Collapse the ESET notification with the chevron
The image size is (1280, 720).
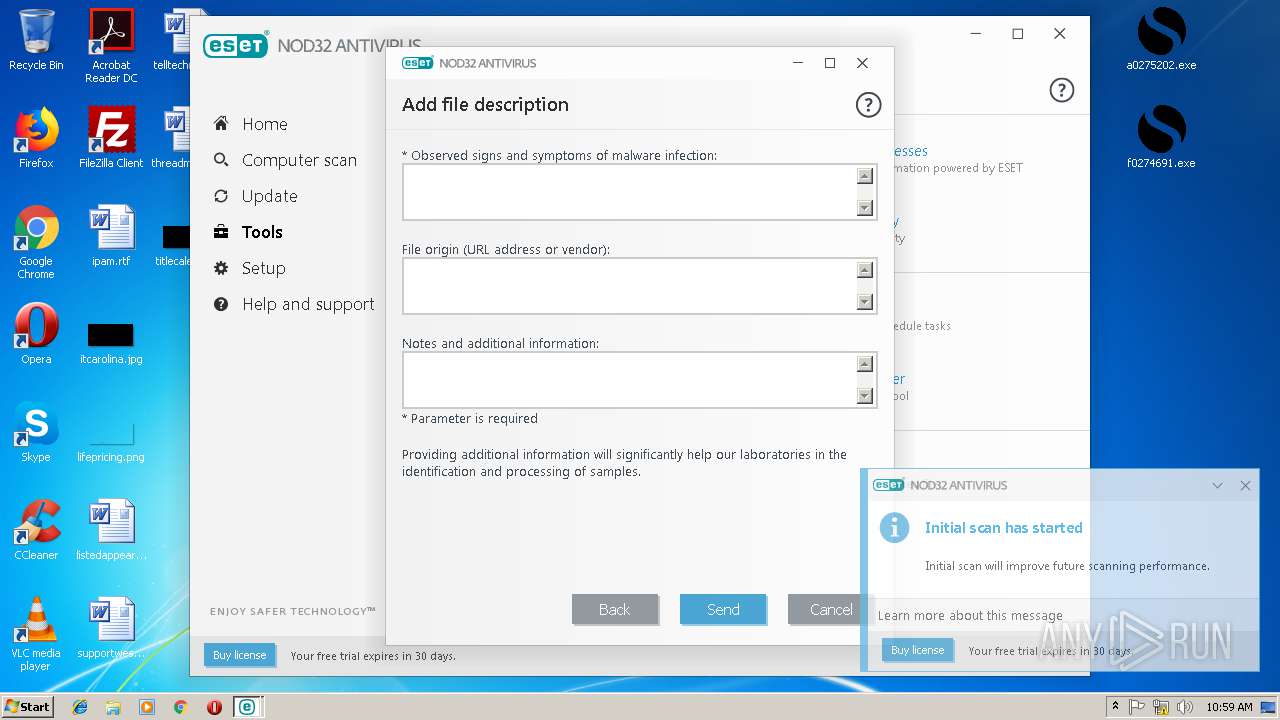click(x=1217, y=486)
